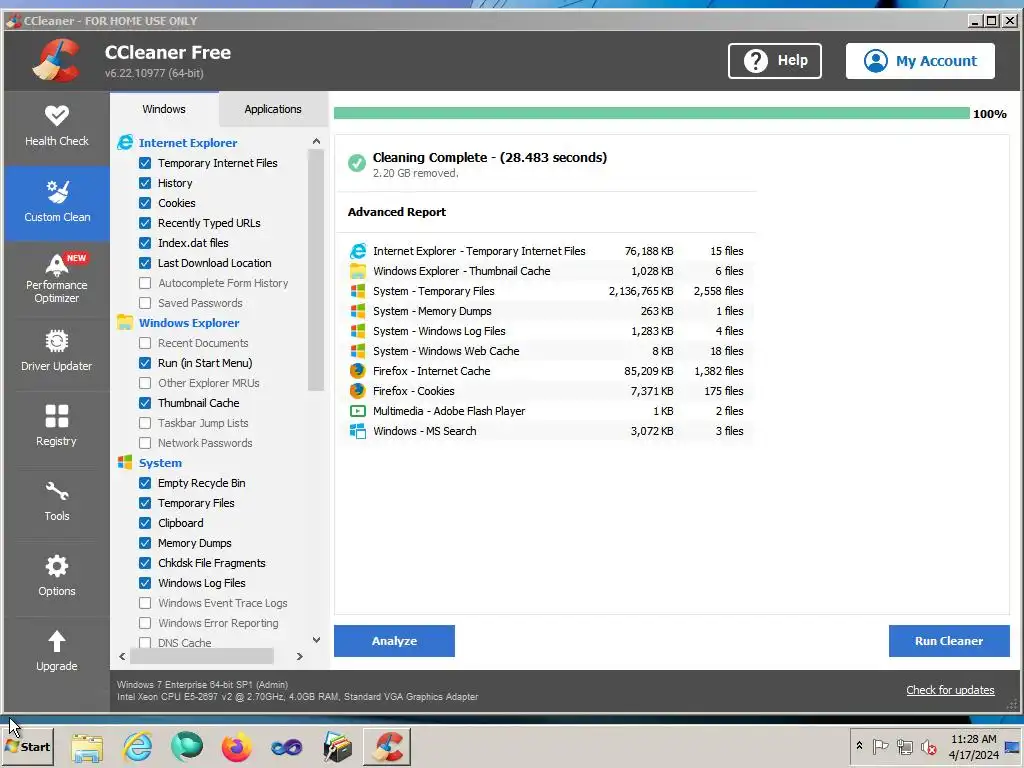Click the Internet Explorer category icon in list

pos(125,142)
